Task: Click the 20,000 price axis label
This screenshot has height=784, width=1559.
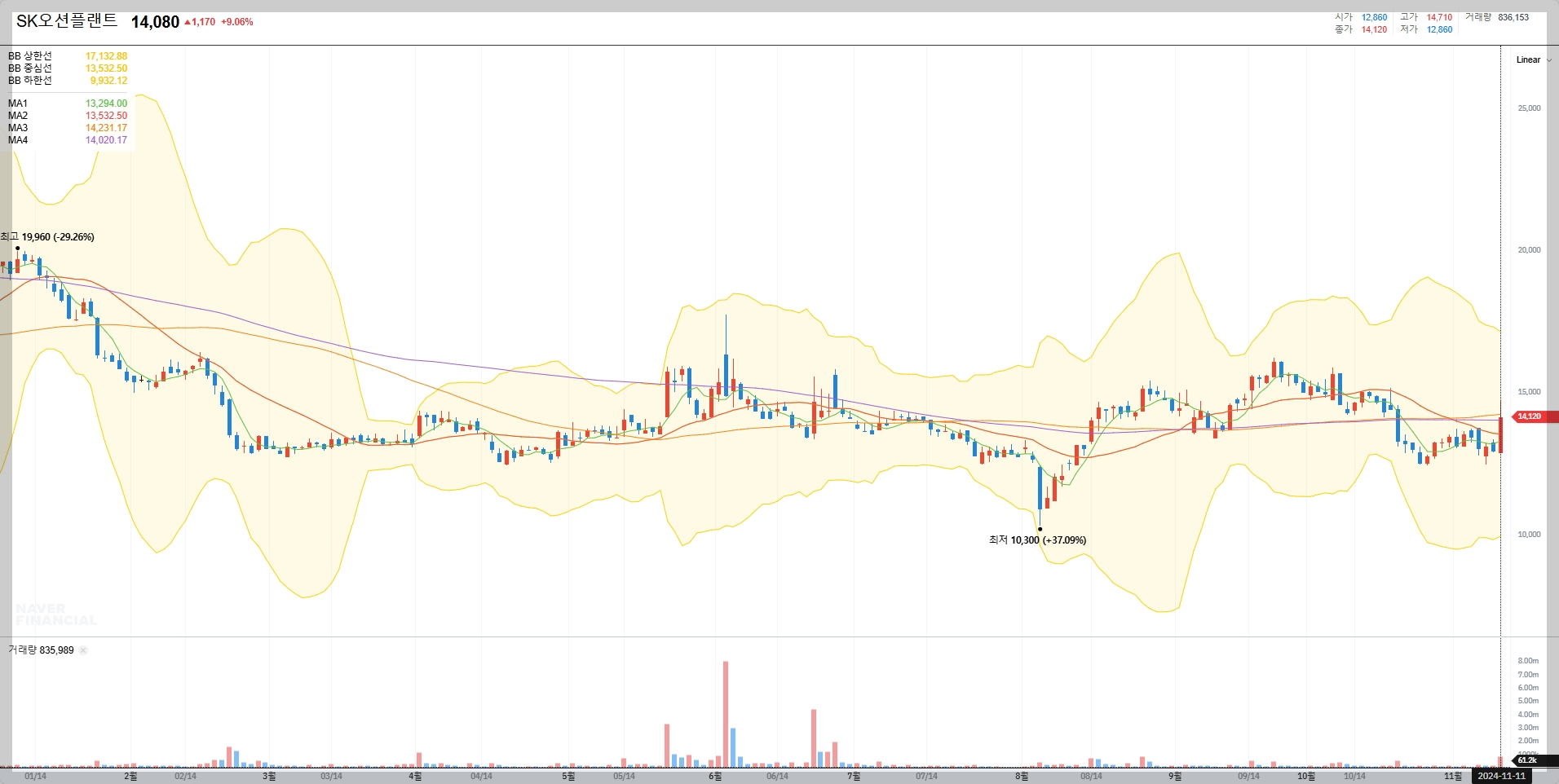Action: point(1529,250)
